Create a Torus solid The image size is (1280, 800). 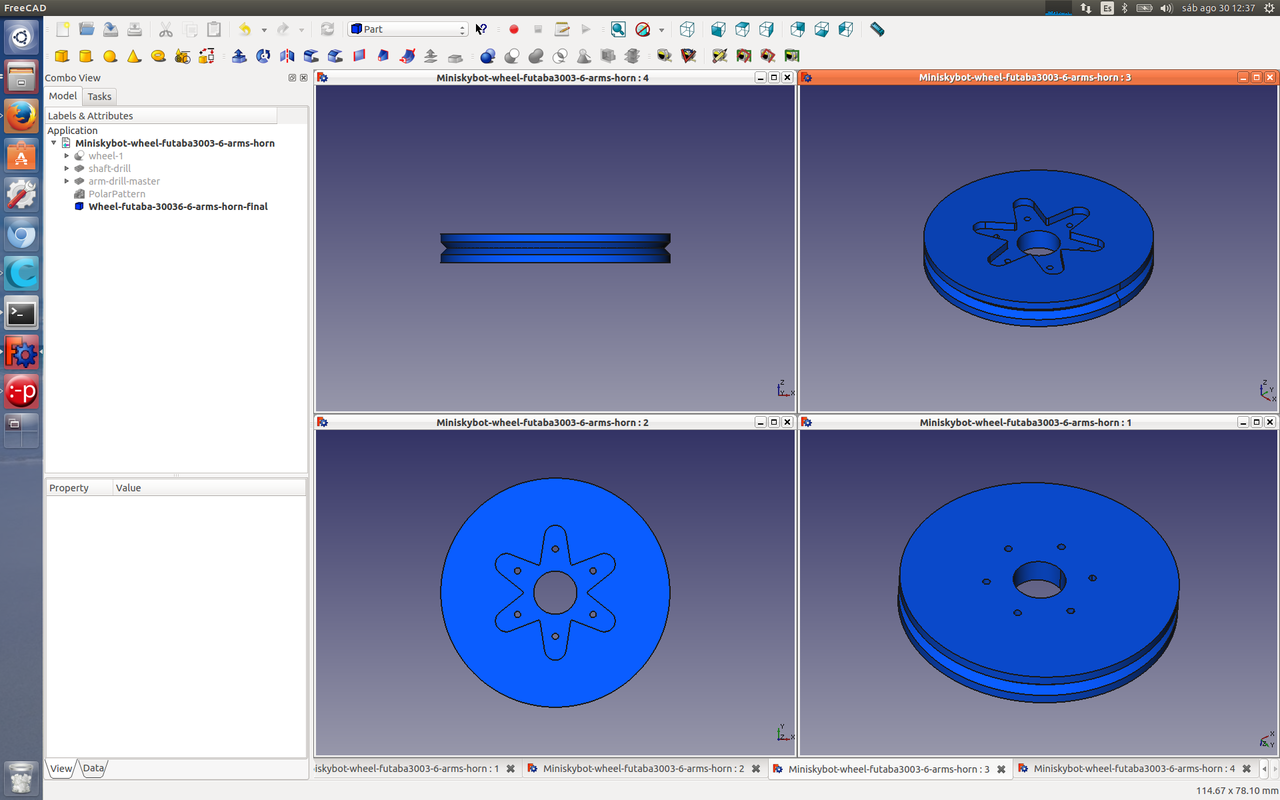click(158, 56)
